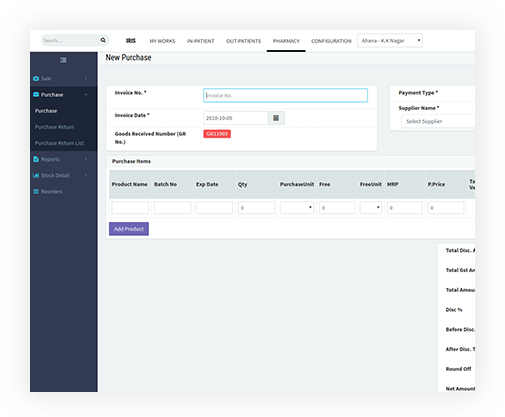Click the Reports document icon

pyautogui.click(x=36, y=159)
